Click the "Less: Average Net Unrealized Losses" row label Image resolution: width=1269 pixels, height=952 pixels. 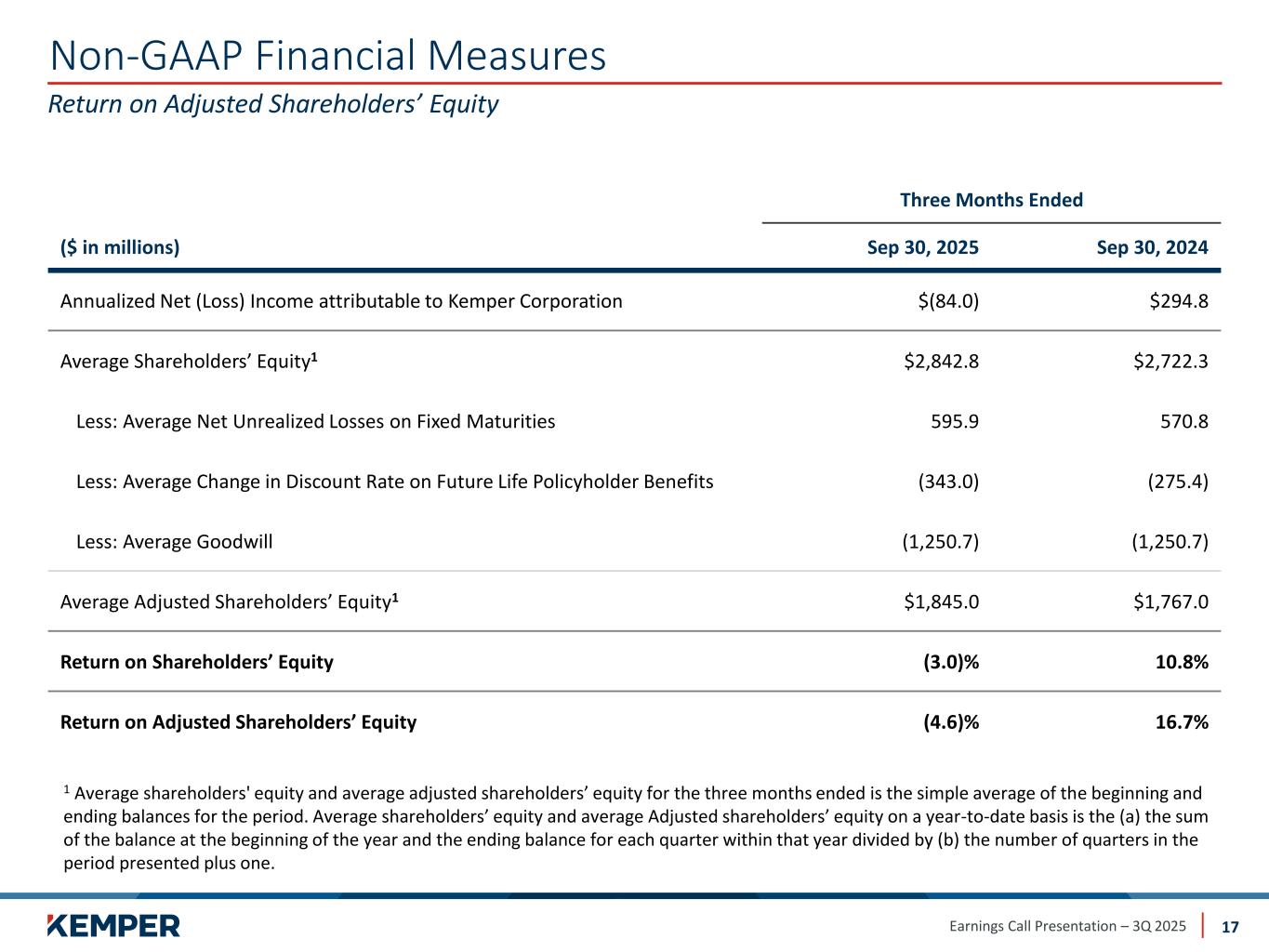(x=315, y=422)
